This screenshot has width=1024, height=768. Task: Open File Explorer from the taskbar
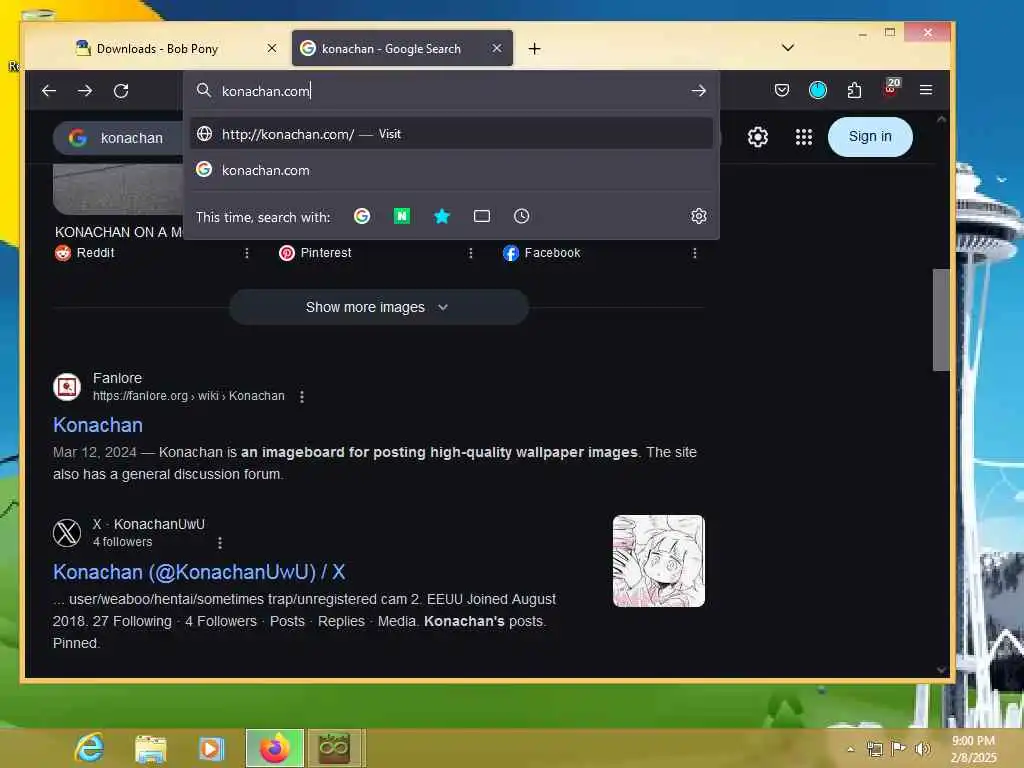point(151,748)
